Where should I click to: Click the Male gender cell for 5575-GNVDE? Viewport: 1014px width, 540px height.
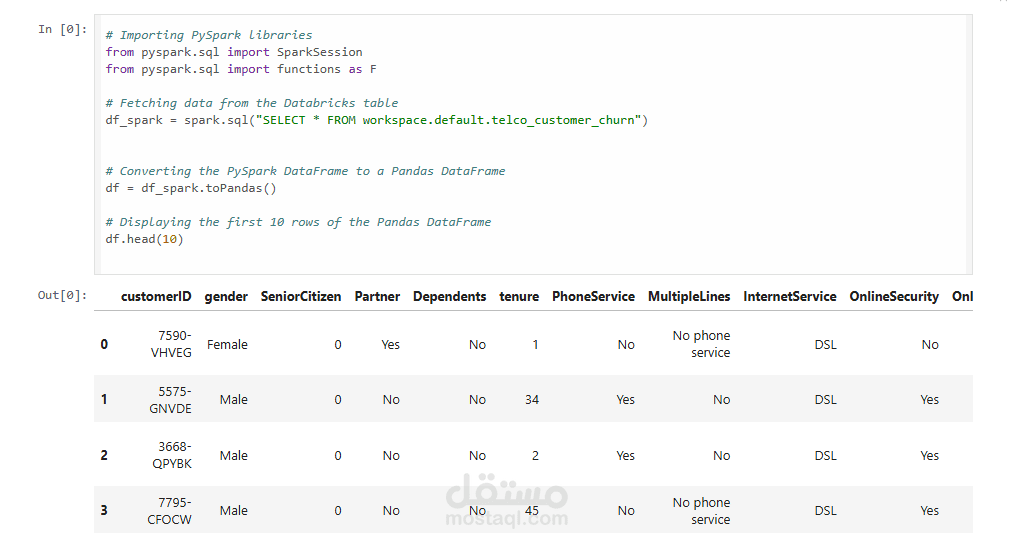click(233, 400)
